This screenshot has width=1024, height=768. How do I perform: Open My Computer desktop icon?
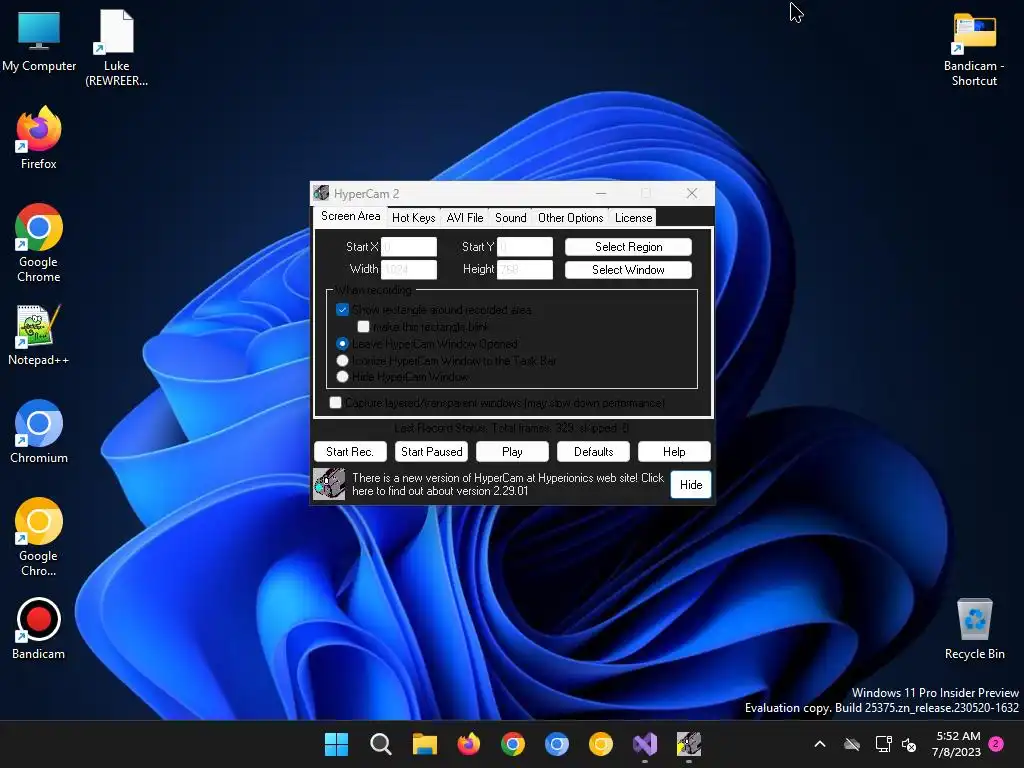tap(39, 40)
